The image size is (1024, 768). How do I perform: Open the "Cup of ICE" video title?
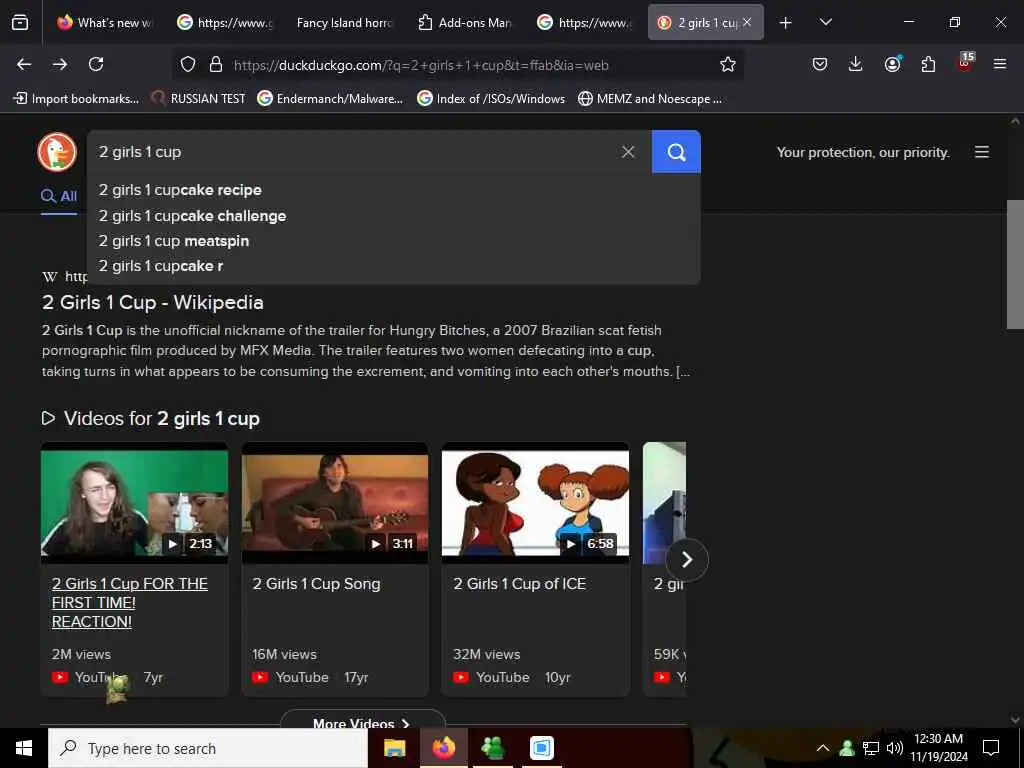click(x=520, y=584)
